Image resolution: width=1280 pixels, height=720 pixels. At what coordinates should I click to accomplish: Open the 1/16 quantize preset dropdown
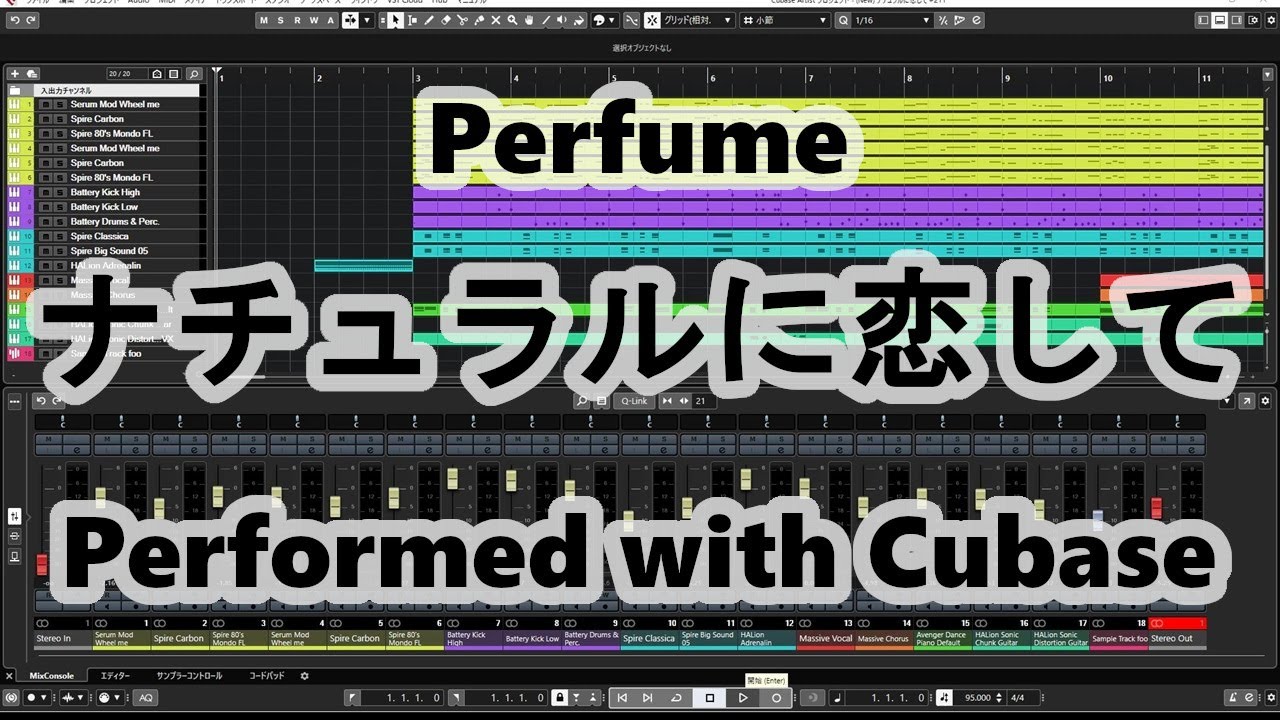891,20
